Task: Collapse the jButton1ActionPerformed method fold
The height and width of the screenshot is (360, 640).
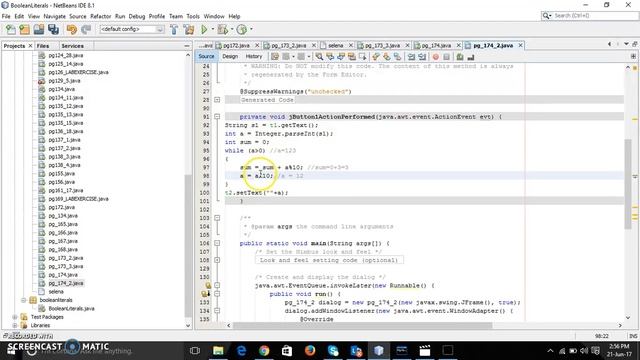Action: tap(217, 117)
